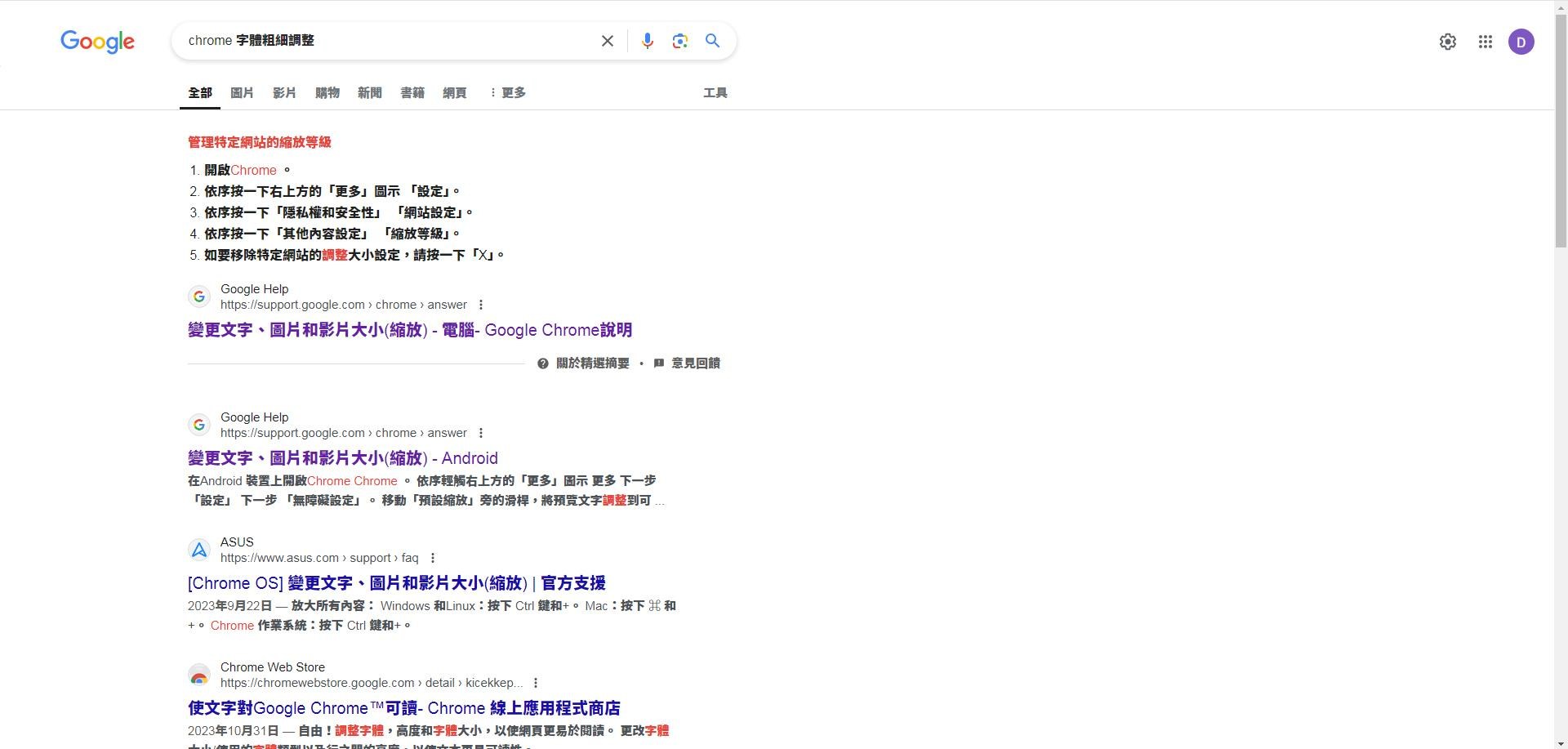
Task: Click the asus.com support faq URL
Action: (x=319, y=558)
